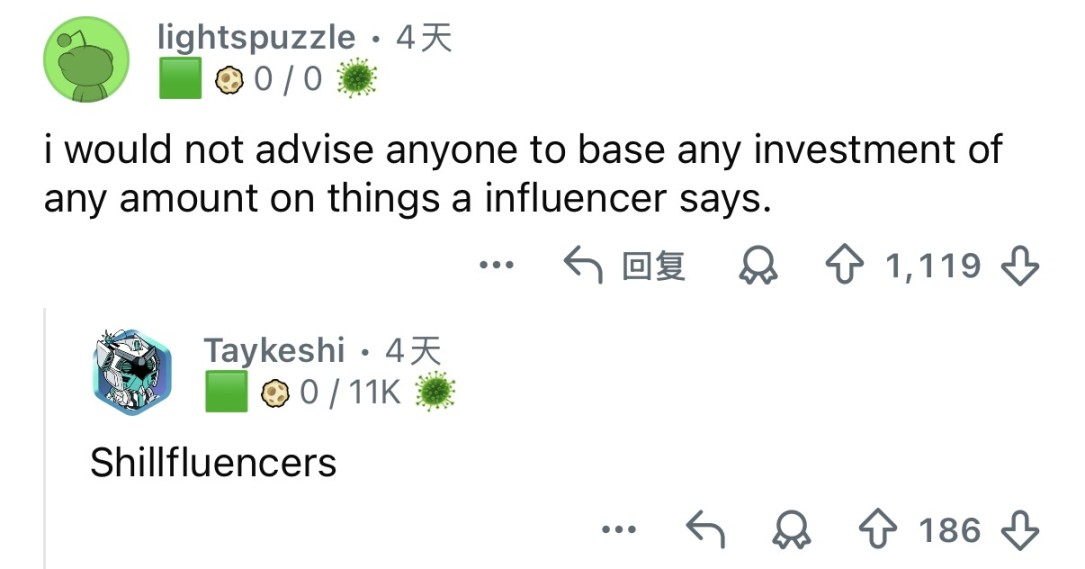Open Taykeshi's user profile link
Screen dimensions: 1085x569
(x=274, y=350)
